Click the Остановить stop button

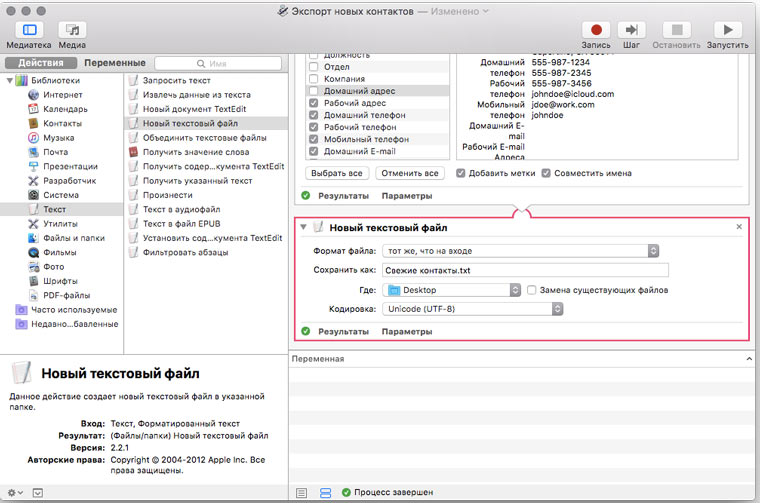(x=676, y=30)
